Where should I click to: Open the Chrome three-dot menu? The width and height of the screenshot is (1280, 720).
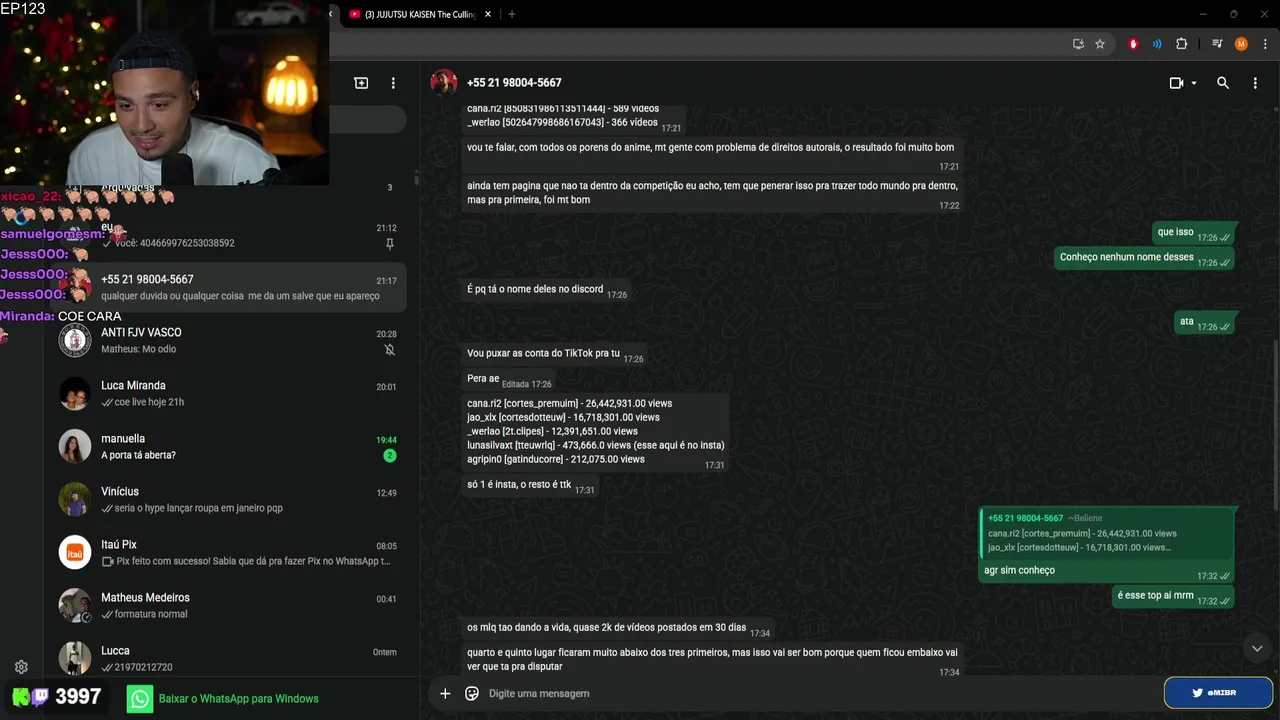pos(1264,44)
